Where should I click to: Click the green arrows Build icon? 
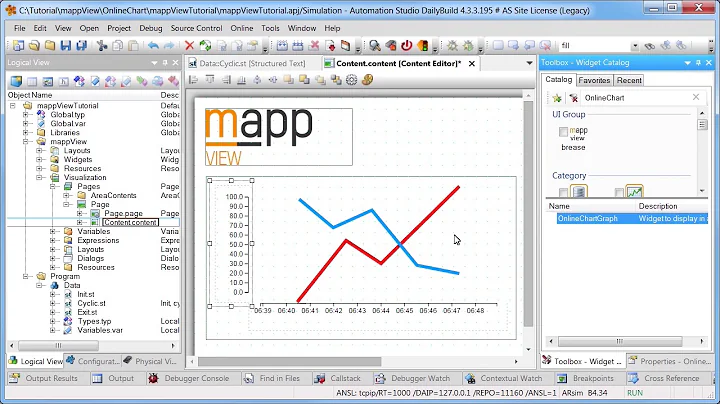coord(205,45)
